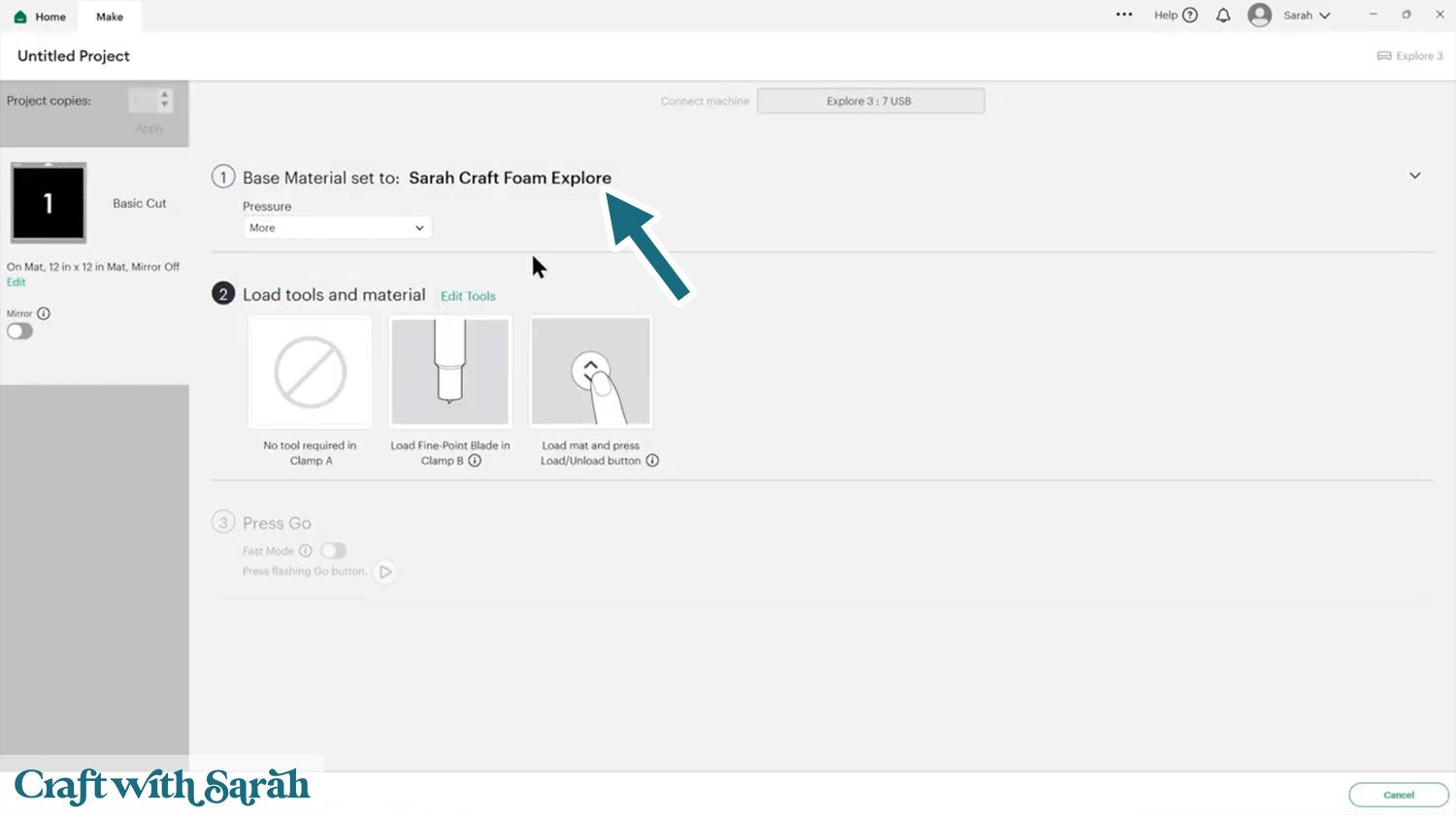The height and width of the screenshot is (815, 1456).
Task: Click the Load tools and material heading
Action: (x=334, y=295)
